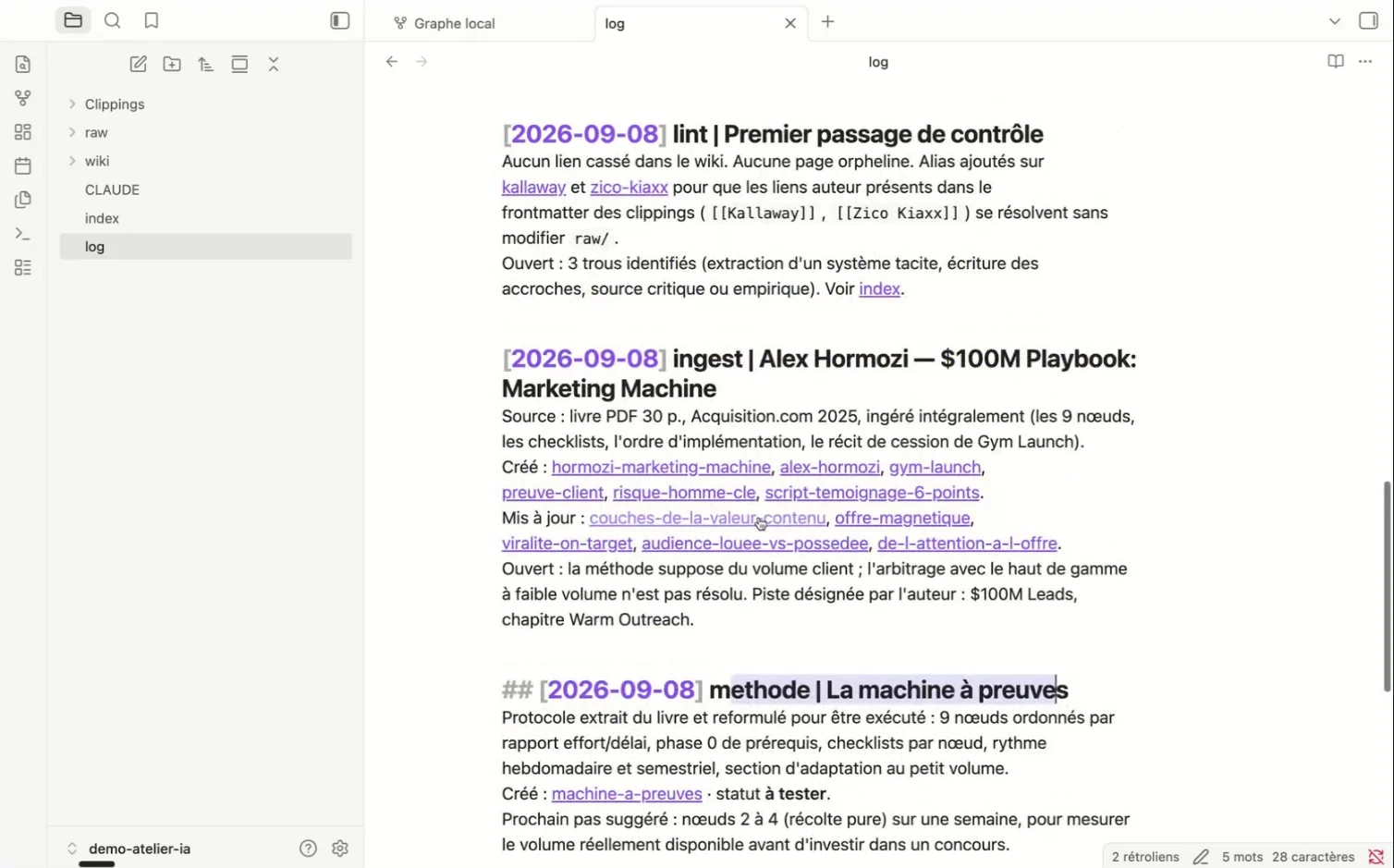Open hormozi-marketing-machine link
This screenshot has height=868, width=1394.
[661, 468]
